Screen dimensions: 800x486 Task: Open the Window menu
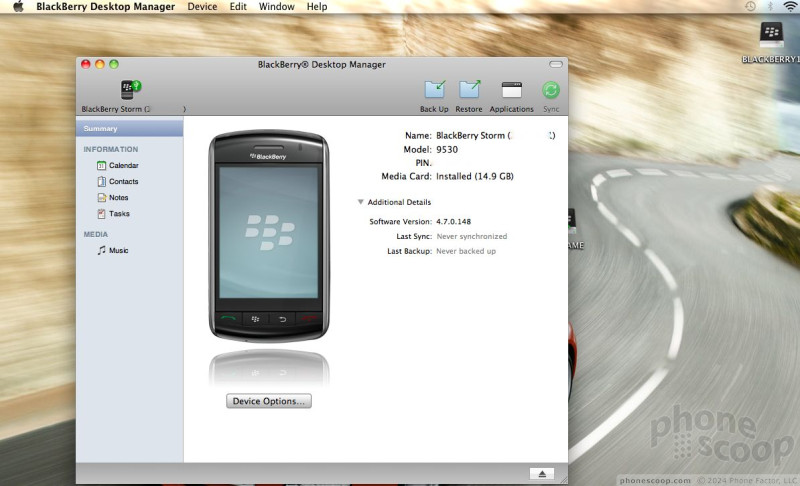277,7
